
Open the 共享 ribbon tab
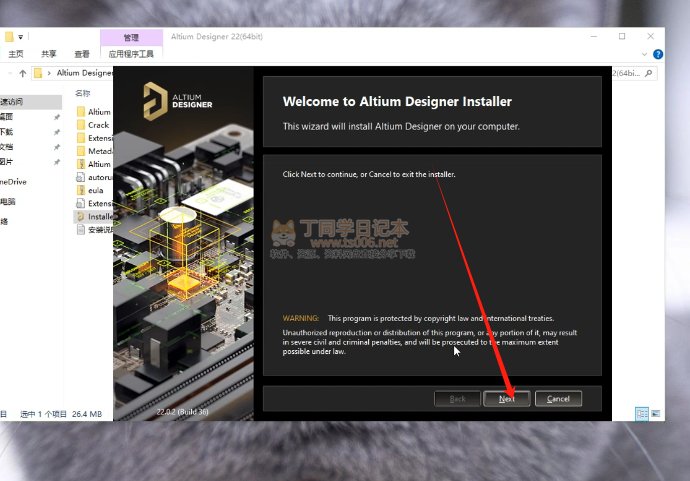tap(49, 54)
